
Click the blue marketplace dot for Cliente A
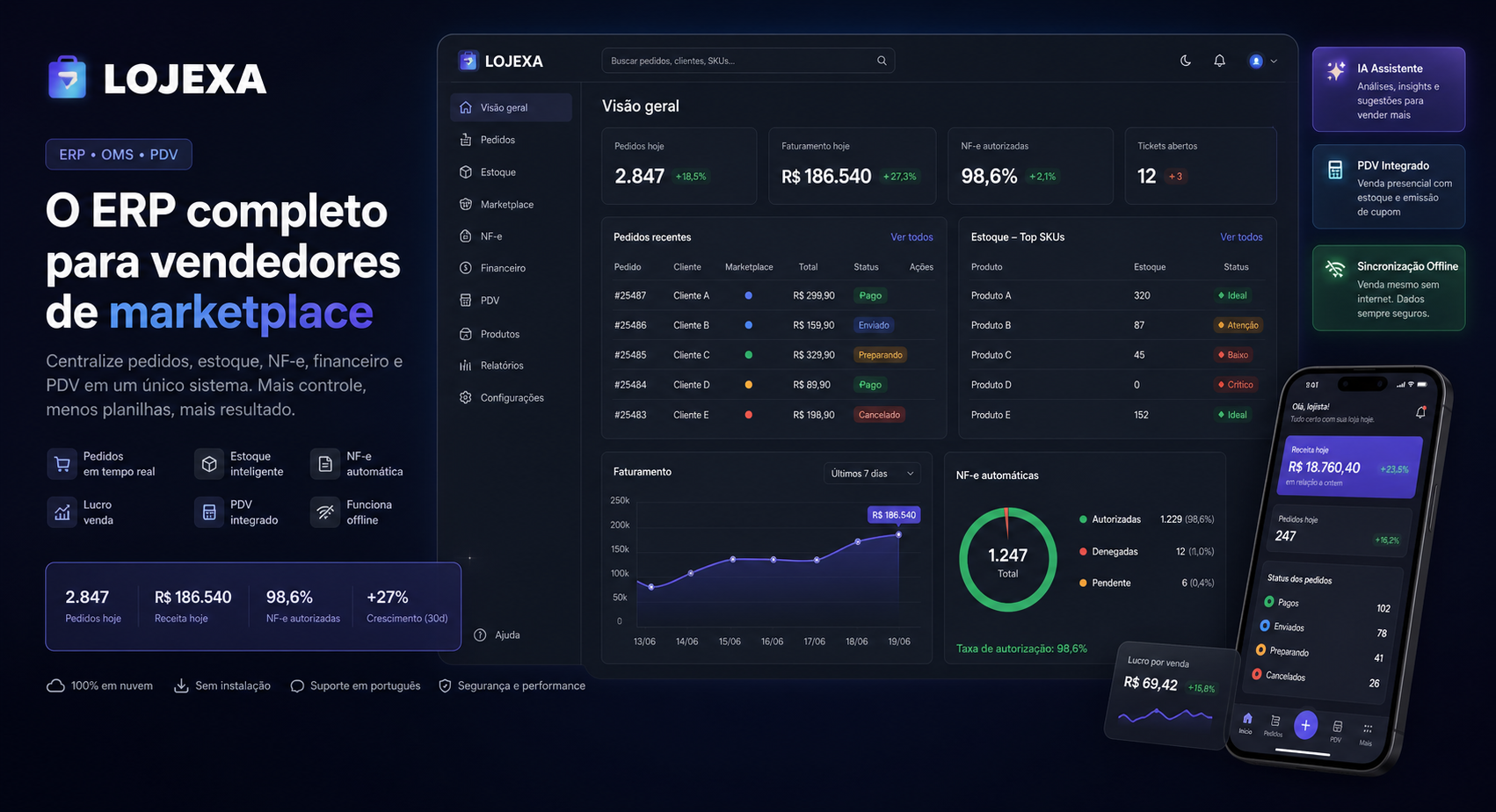[749, 295]
